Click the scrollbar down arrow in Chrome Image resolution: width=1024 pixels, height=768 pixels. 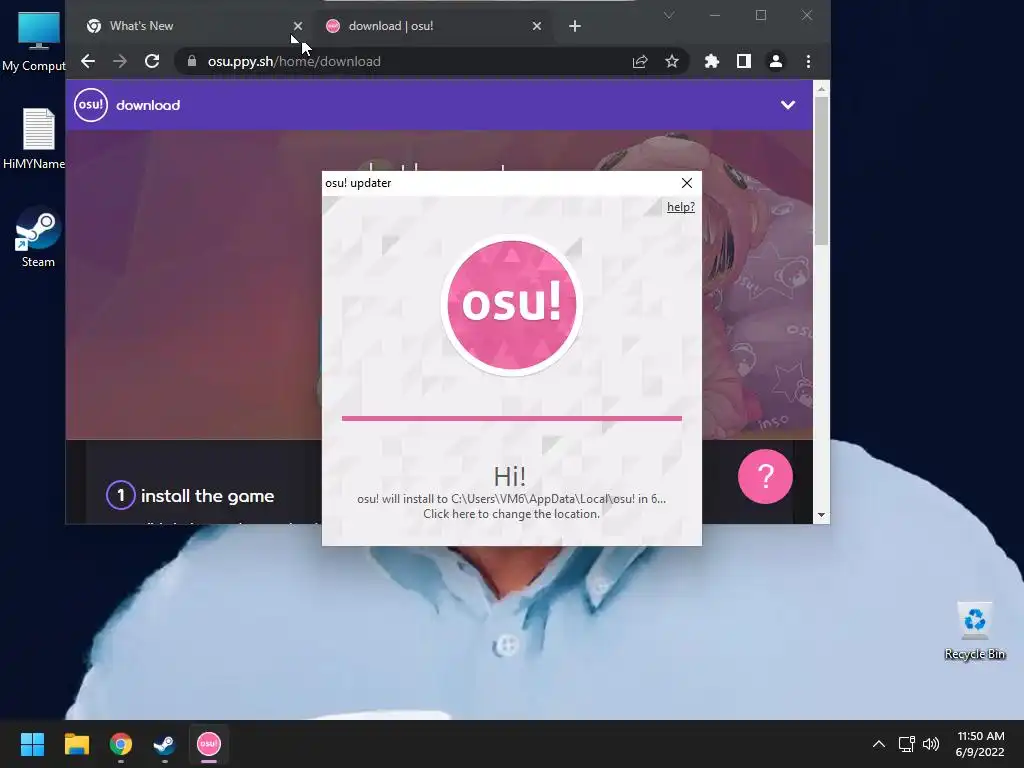(822, 515)
